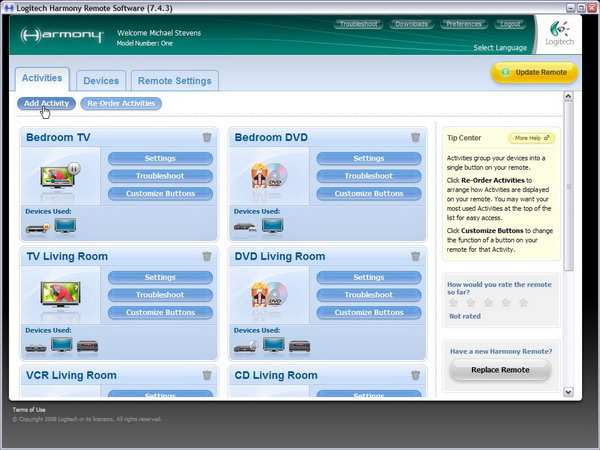Click the AV receiver device in TV Living Room

(87, 346)
